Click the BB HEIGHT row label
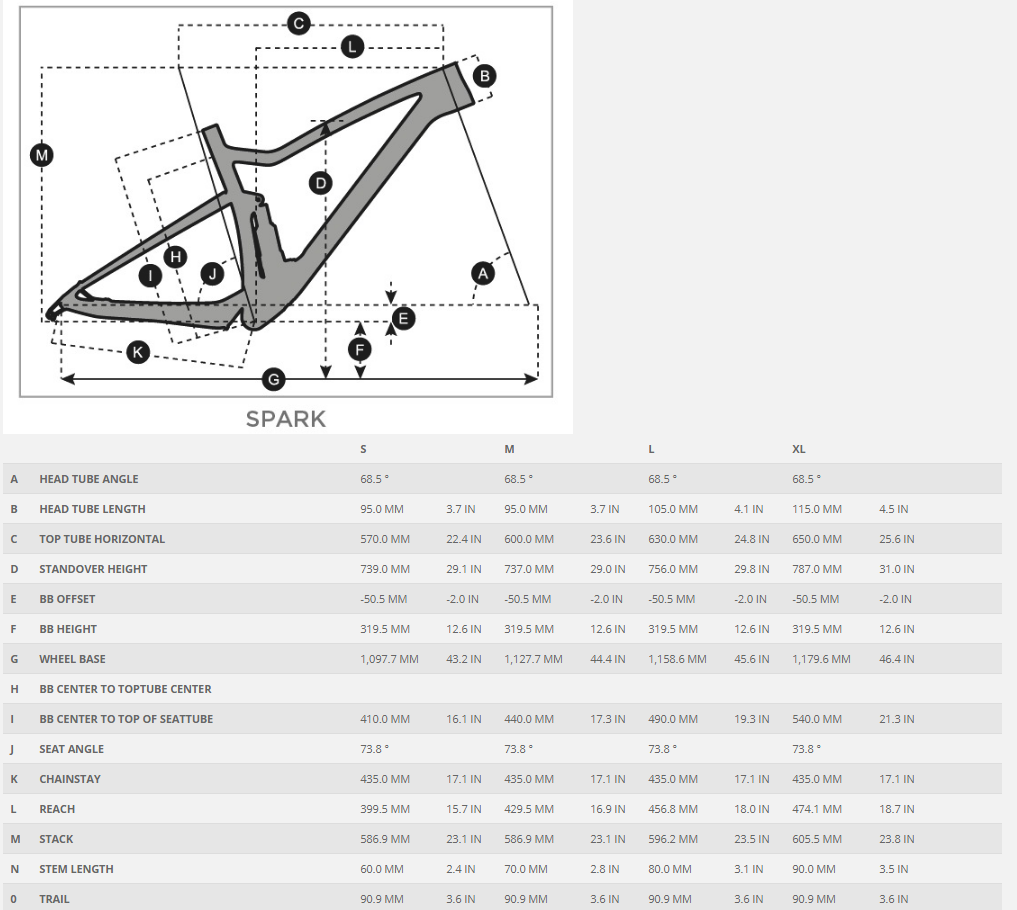The image size is (1017, 910). pos(67,629)
